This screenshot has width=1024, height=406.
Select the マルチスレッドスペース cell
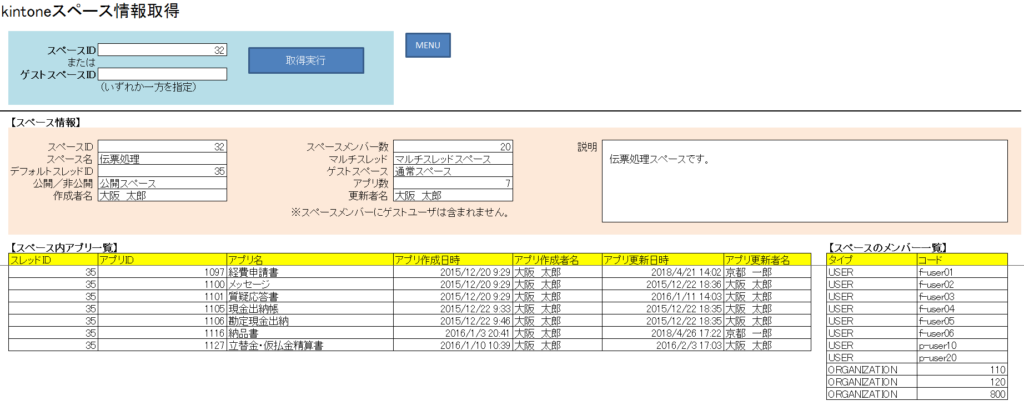click(453, 159)
